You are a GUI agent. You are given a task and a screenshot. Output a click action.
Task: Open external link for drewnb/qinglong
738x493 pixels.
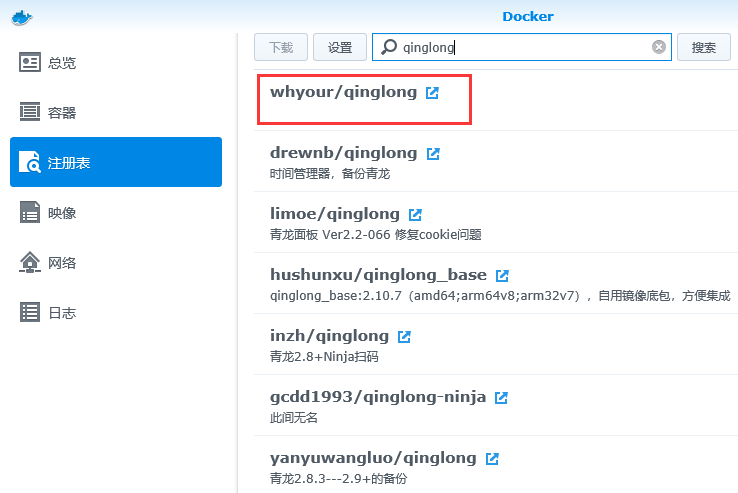pyautogui.click(x=433, y=154)
